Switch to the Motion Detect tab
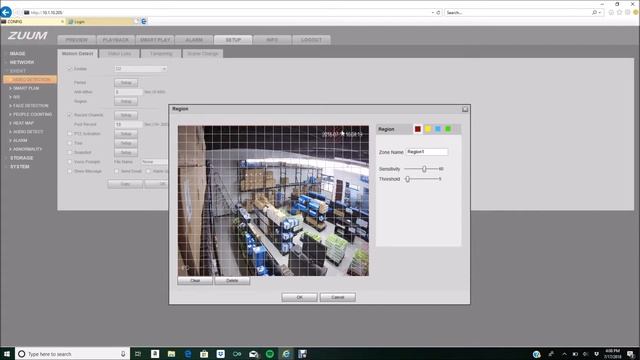 (x=78, y=53)
